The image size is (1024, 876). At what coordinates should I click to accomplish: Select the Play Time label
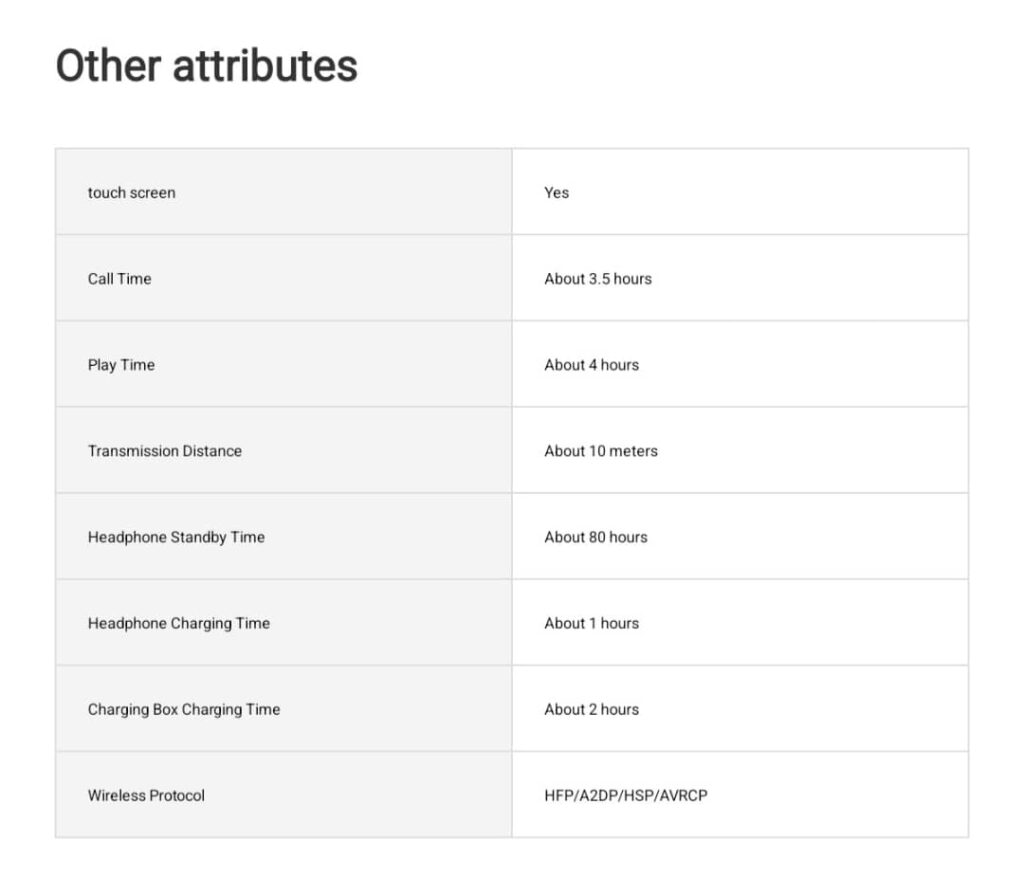click(x=121, y=365)
